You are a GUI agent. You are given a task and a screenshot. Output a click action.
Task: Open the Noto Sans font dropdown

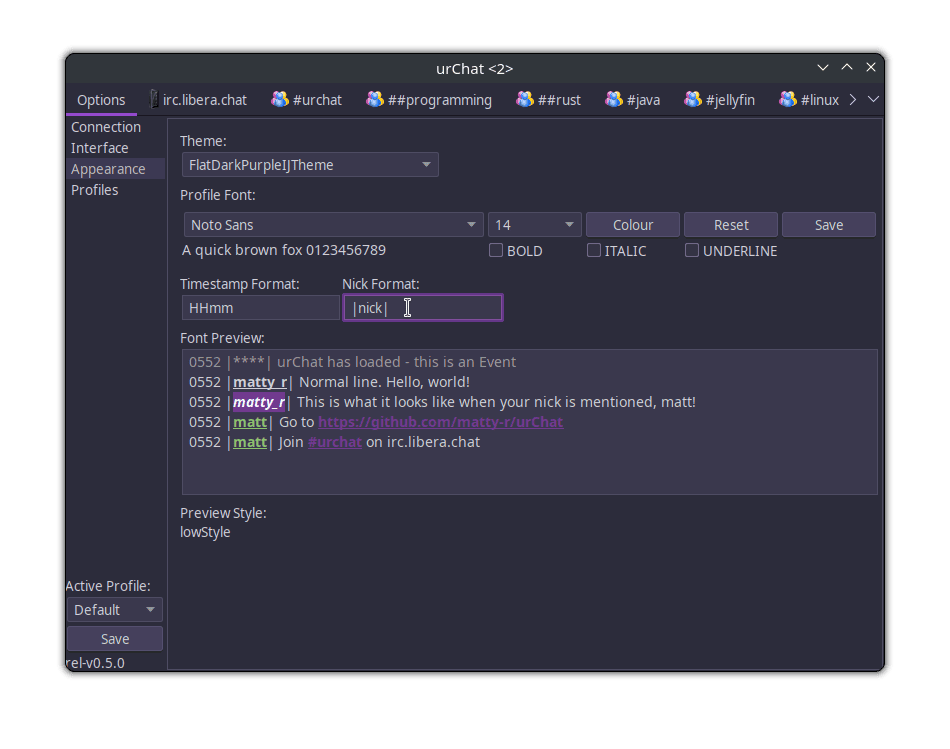click(x=333, y=225)
